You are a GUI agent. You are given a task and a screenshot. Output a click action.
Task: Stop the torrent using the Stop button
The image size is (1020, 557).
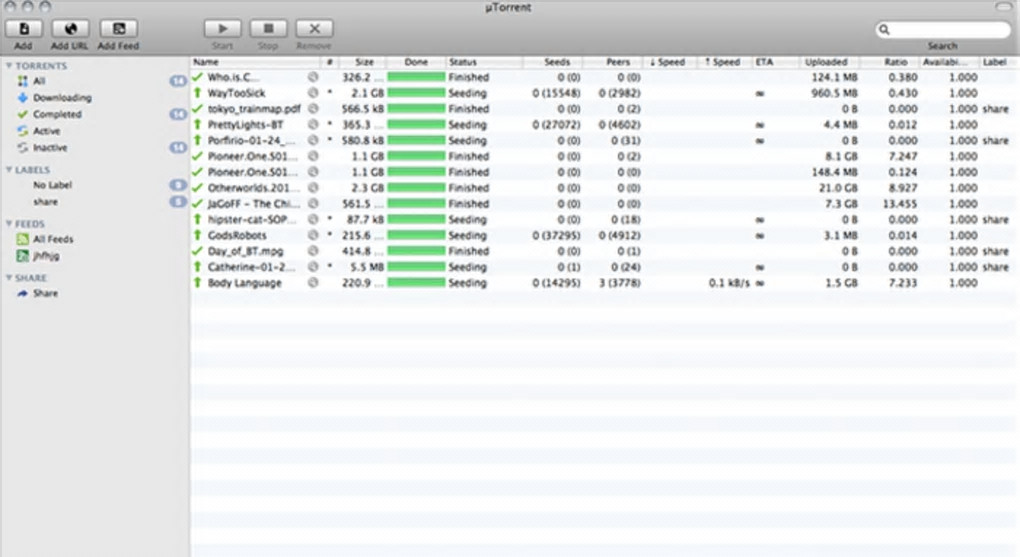[268, 29]
